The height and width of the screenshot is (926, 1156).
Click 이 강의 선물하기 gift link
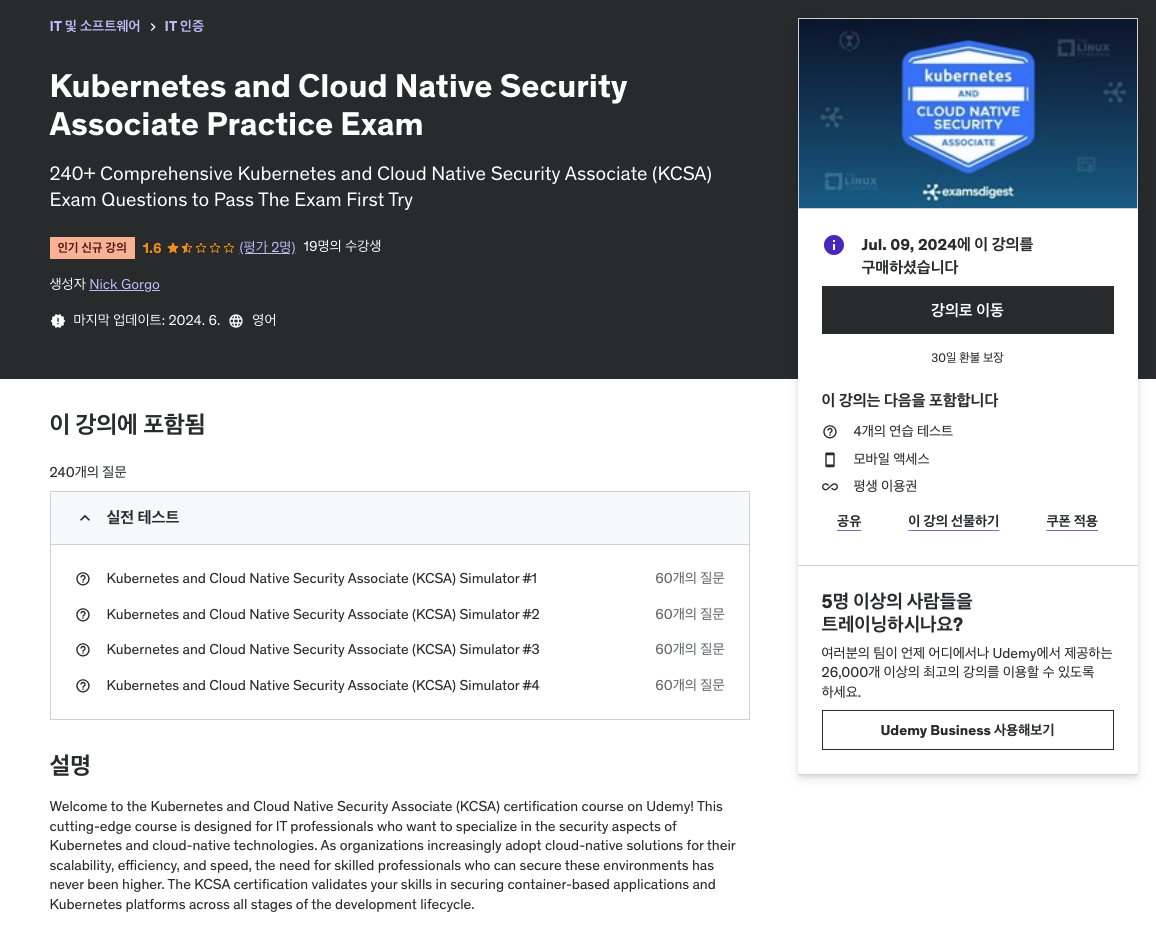coord(953,521)
